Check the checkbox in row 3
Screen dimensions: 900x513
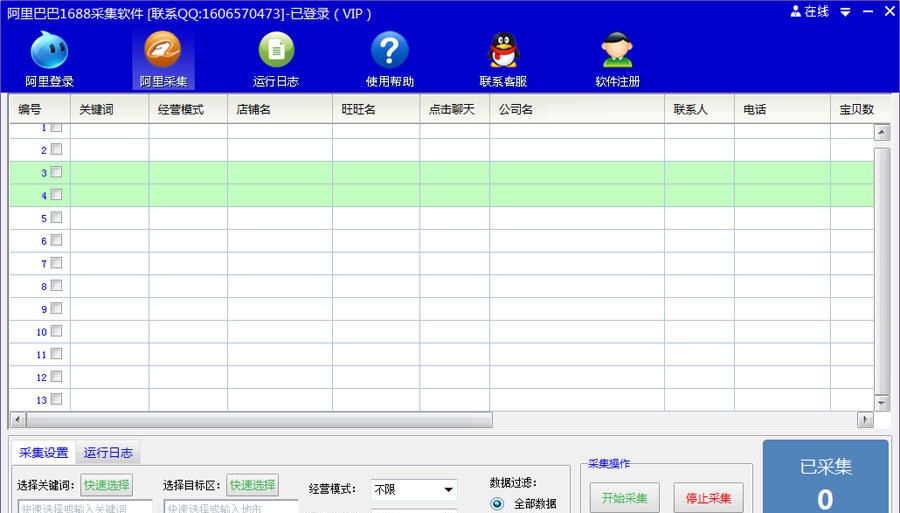56,172
